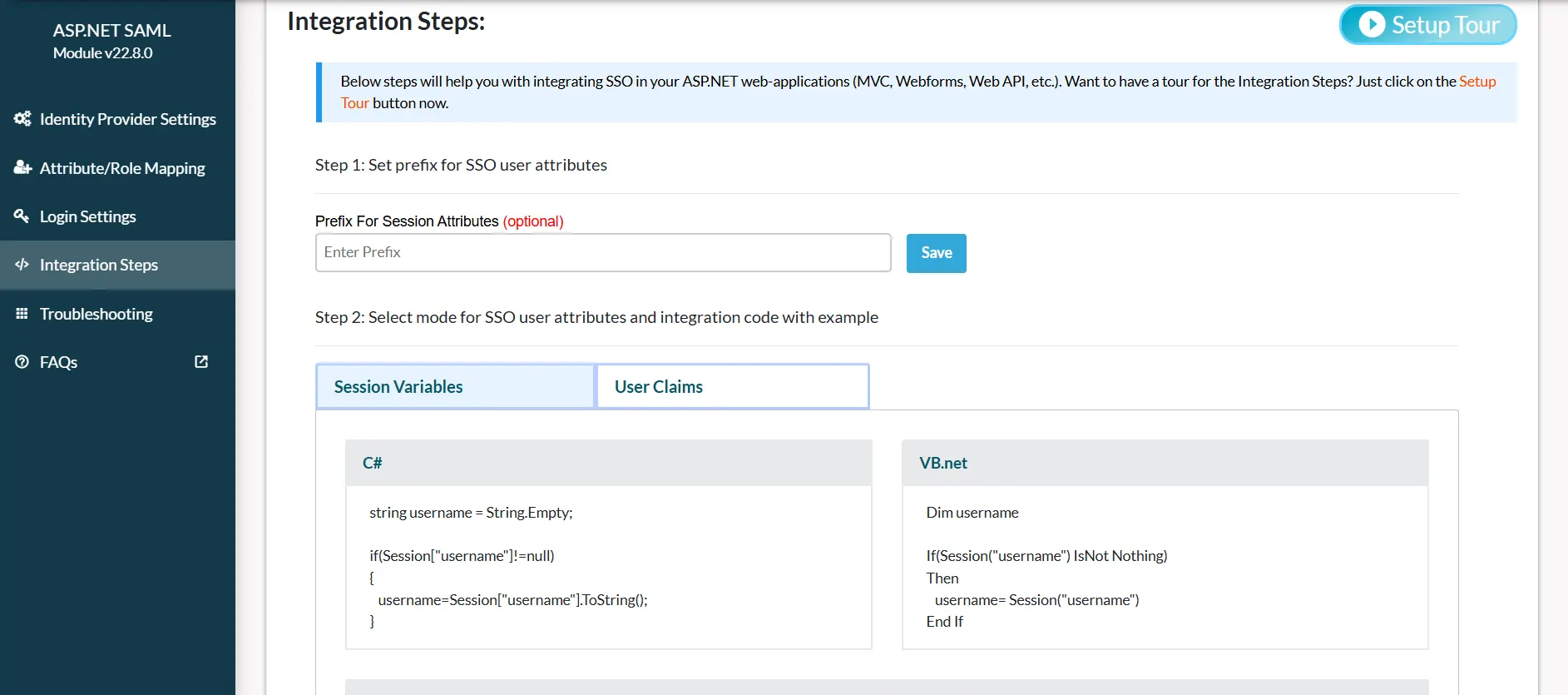Click the FAQs question mark icon
Image resolution: width=1568 pixels, height=695 pixels.
point(22,361)
